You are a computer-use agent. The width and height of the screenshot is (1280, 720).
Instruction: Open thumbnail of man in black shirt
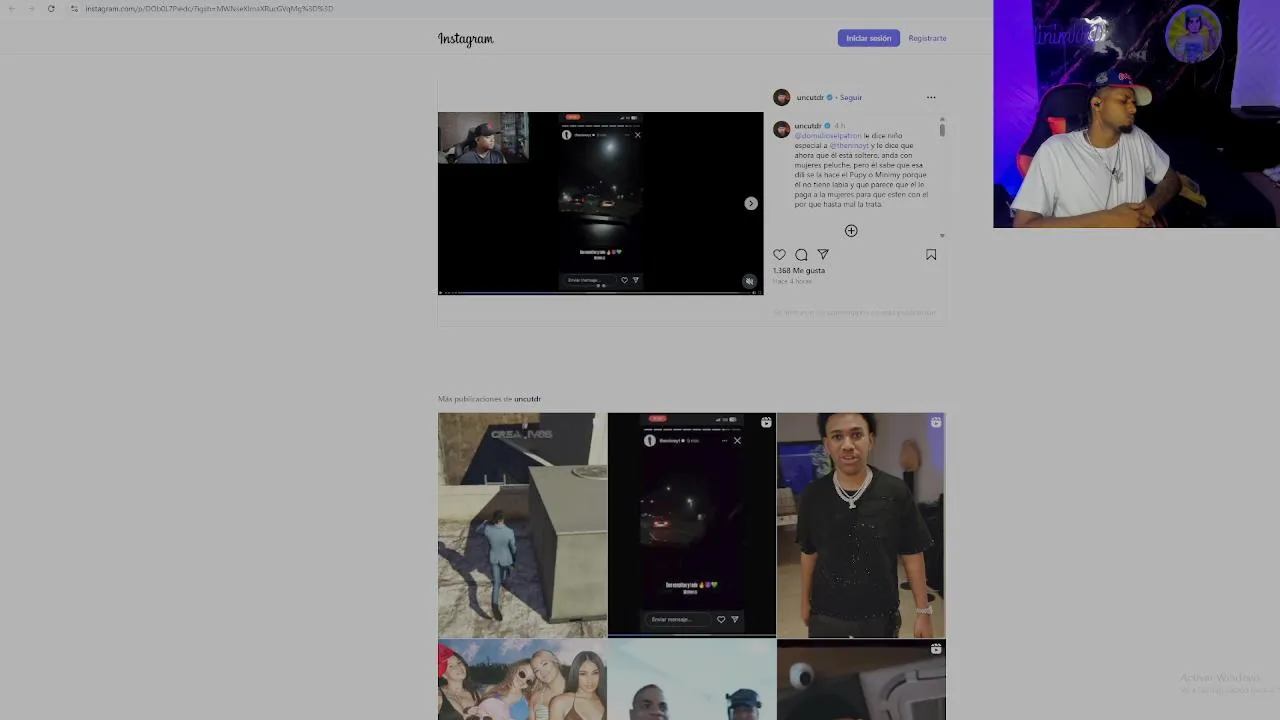click(861, 525)
